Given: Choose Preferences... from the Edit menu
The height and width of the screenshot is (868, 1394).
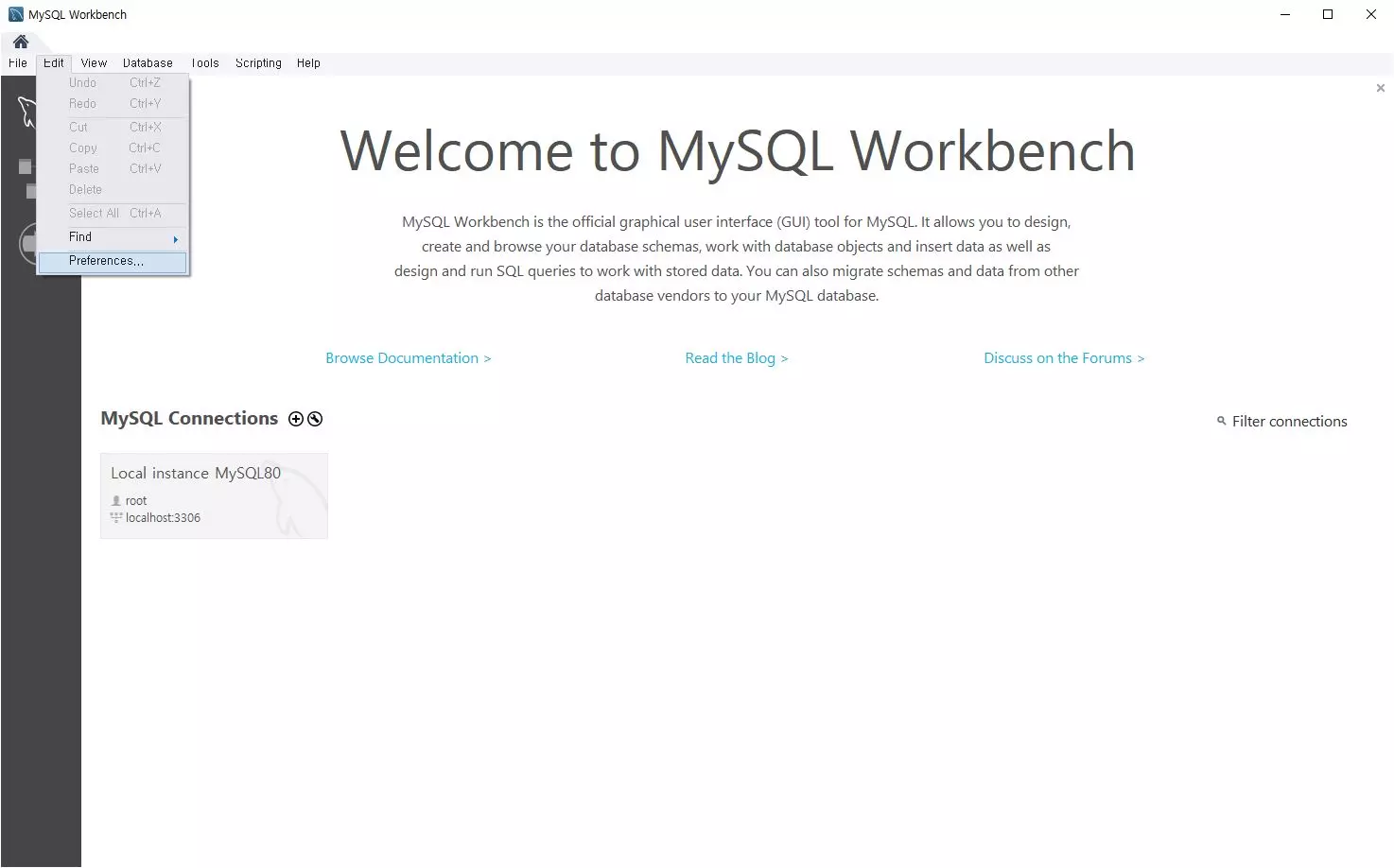Looking at the screenshot, I should (x=107, y=261).
